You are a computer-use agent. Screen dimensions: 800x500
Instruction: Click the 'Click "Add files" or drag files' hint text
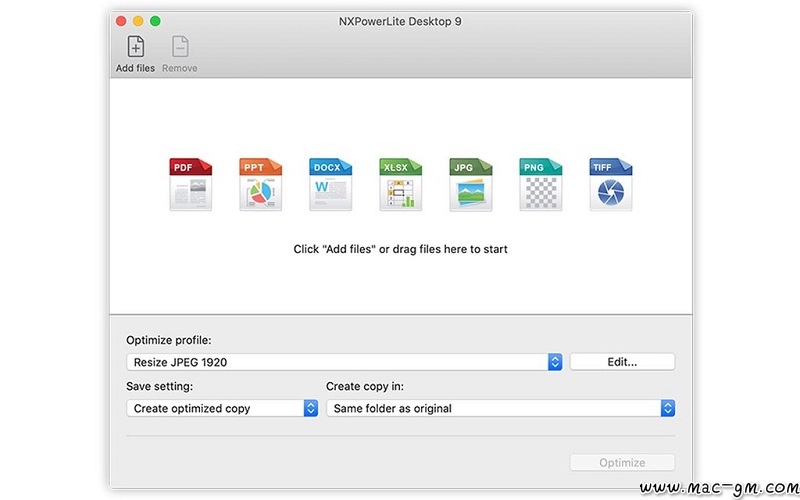(x=401, y=249)
